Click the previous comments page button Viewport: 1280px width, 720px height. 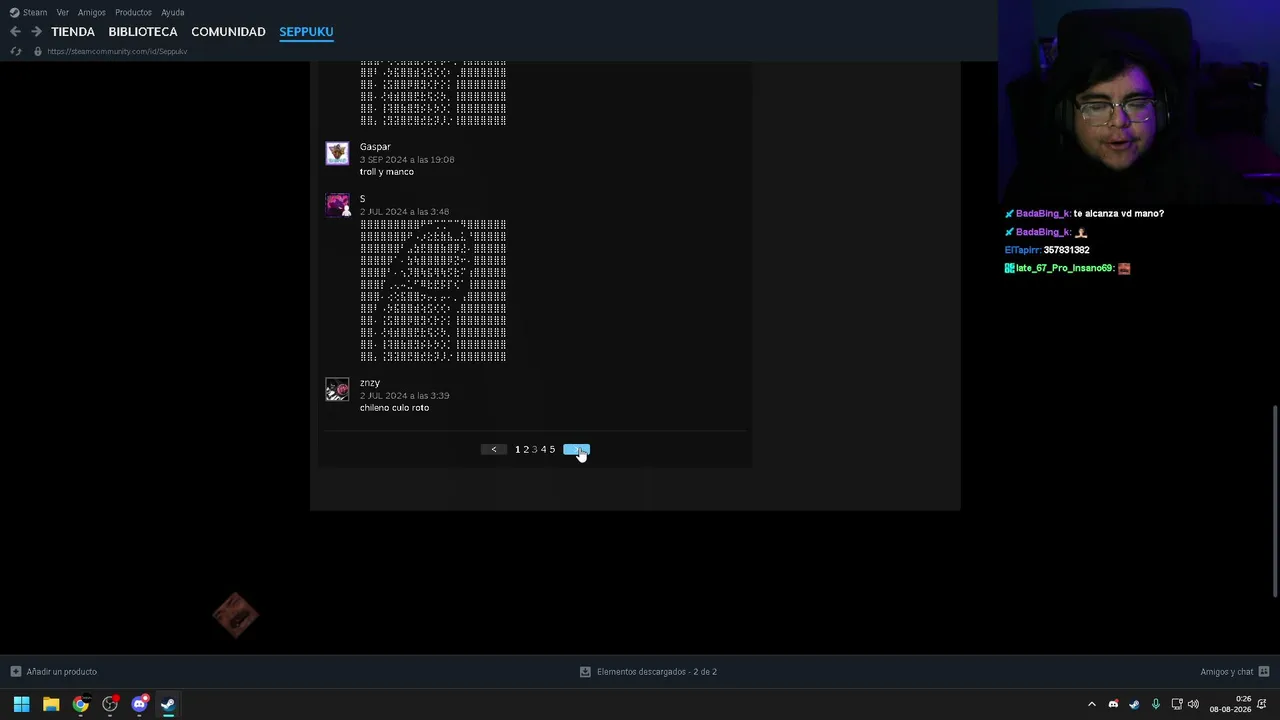494,450
